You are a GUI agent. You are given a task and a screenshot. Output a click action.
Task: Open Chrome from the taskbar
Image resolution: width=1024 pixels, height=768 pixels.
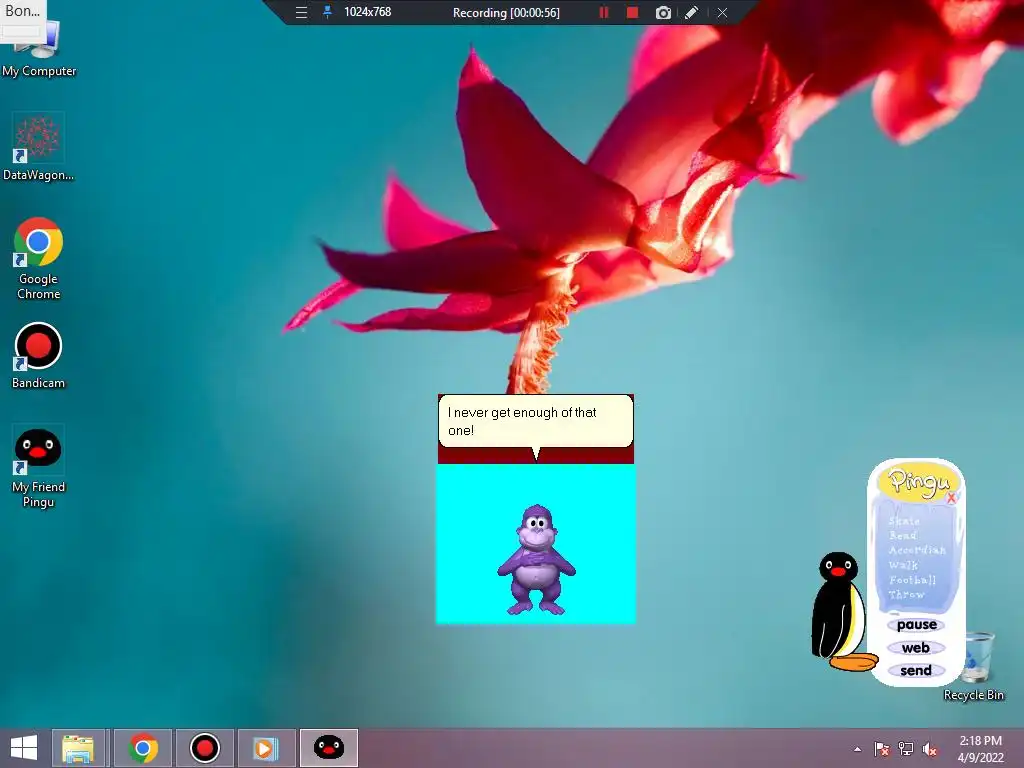143,748
